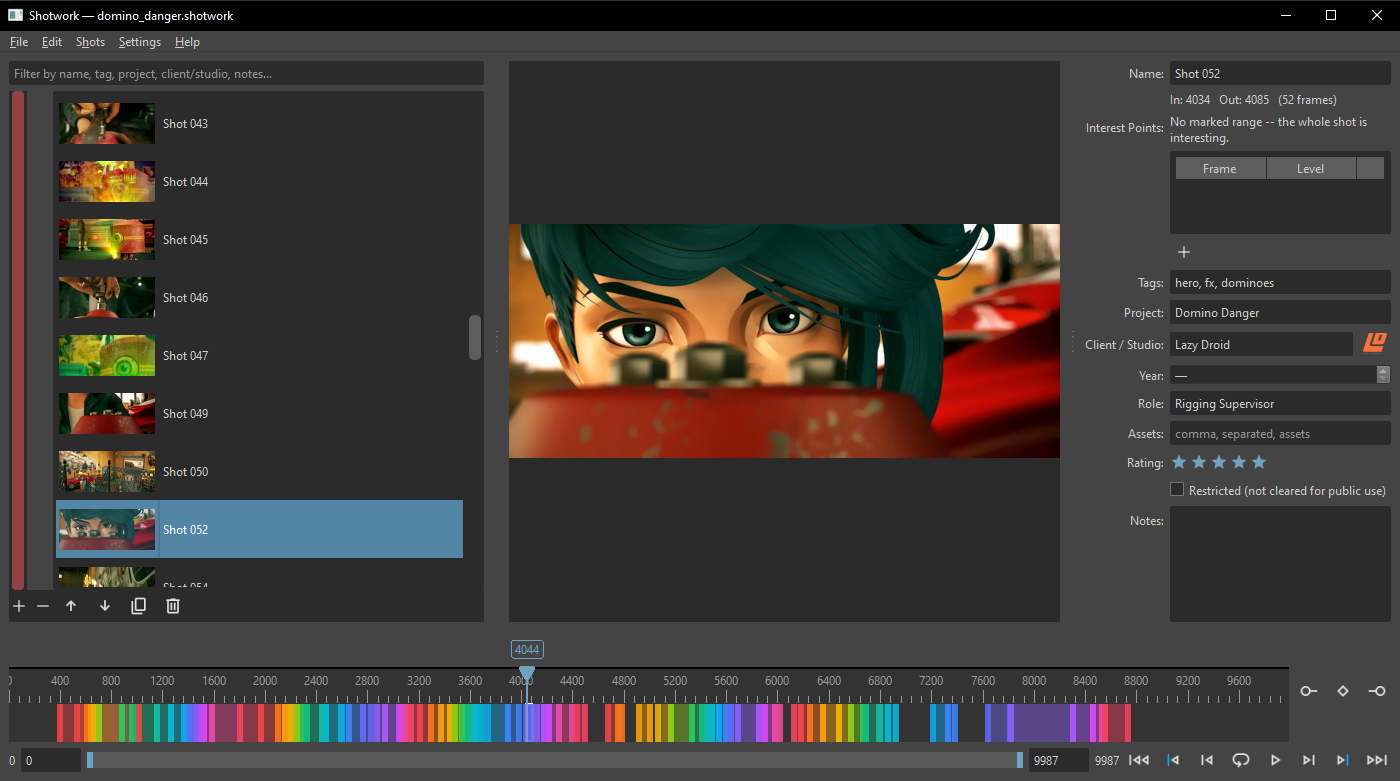1400x781 pixels.
Task: Click the shot list vertical scrollbar handle
Action: pos(475,337)
